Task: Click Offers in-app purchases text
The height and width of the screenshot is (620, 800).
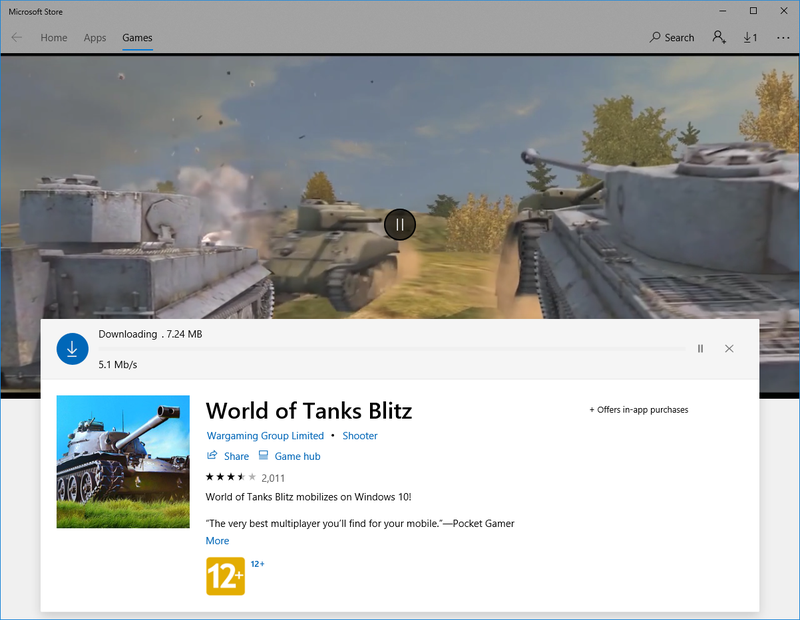Action: pos(639,410)
